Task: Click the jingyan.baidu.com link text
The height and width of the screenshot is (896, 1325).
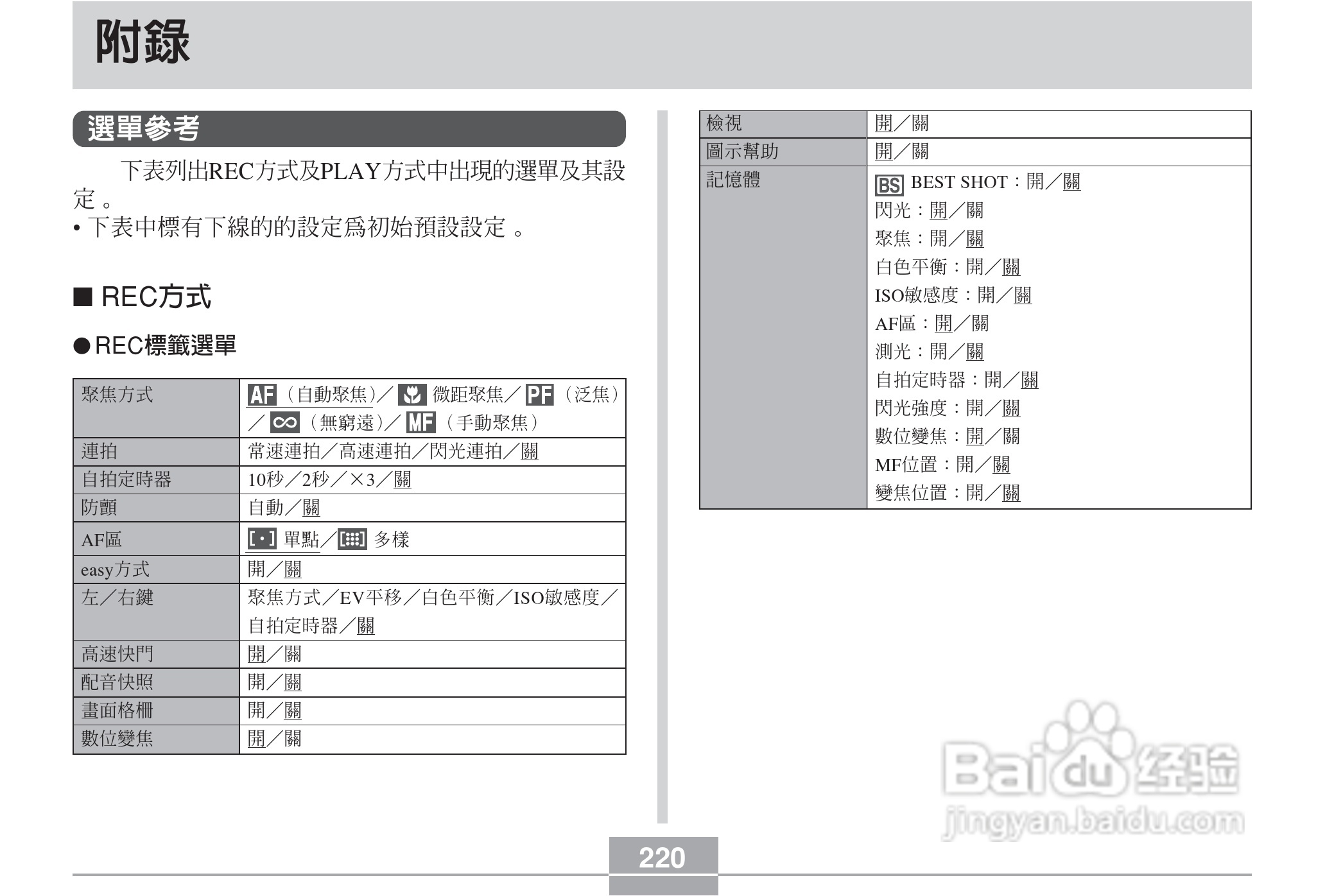Action: (x=1093, y=822)
